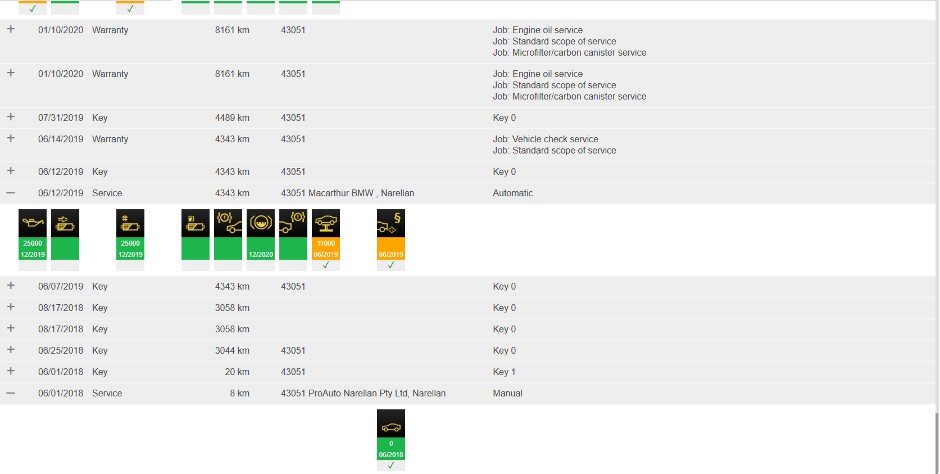
Task: Open the vehicle check lift icon
Action: pos(326,223)
